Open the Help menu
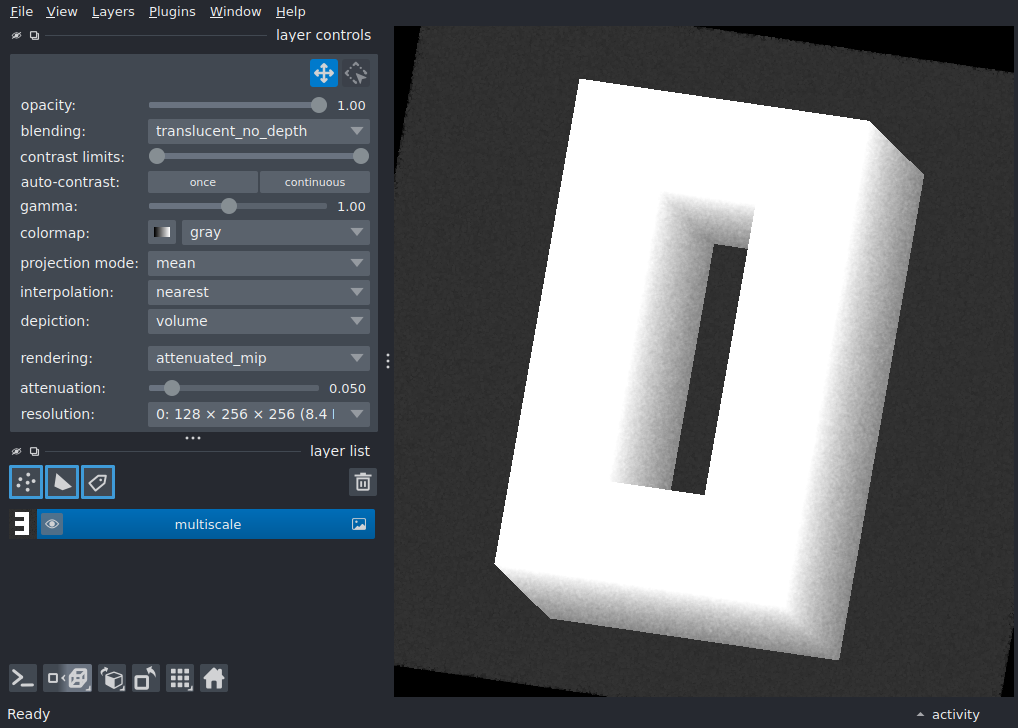Viewport: 1018px width, 728px height. 290,12
